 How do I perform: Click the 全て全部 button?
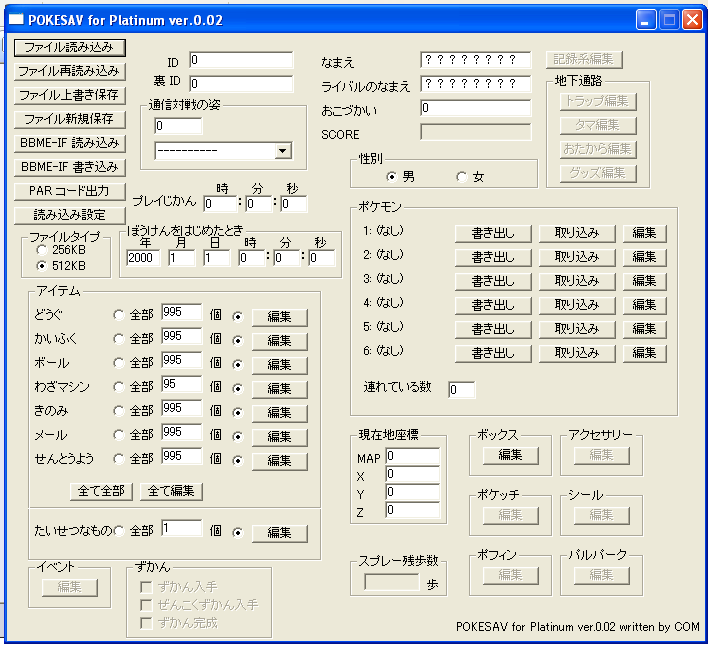click(101, 491)
